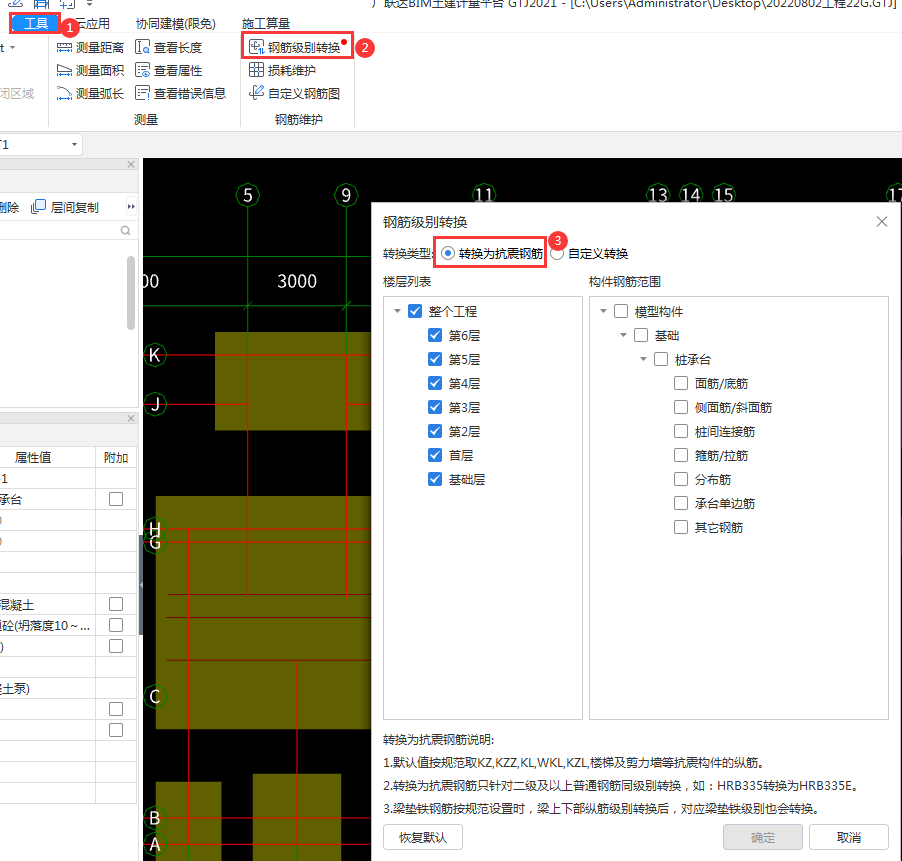
Task: Click 恢复默认 button
Action: tap(423, 837)
